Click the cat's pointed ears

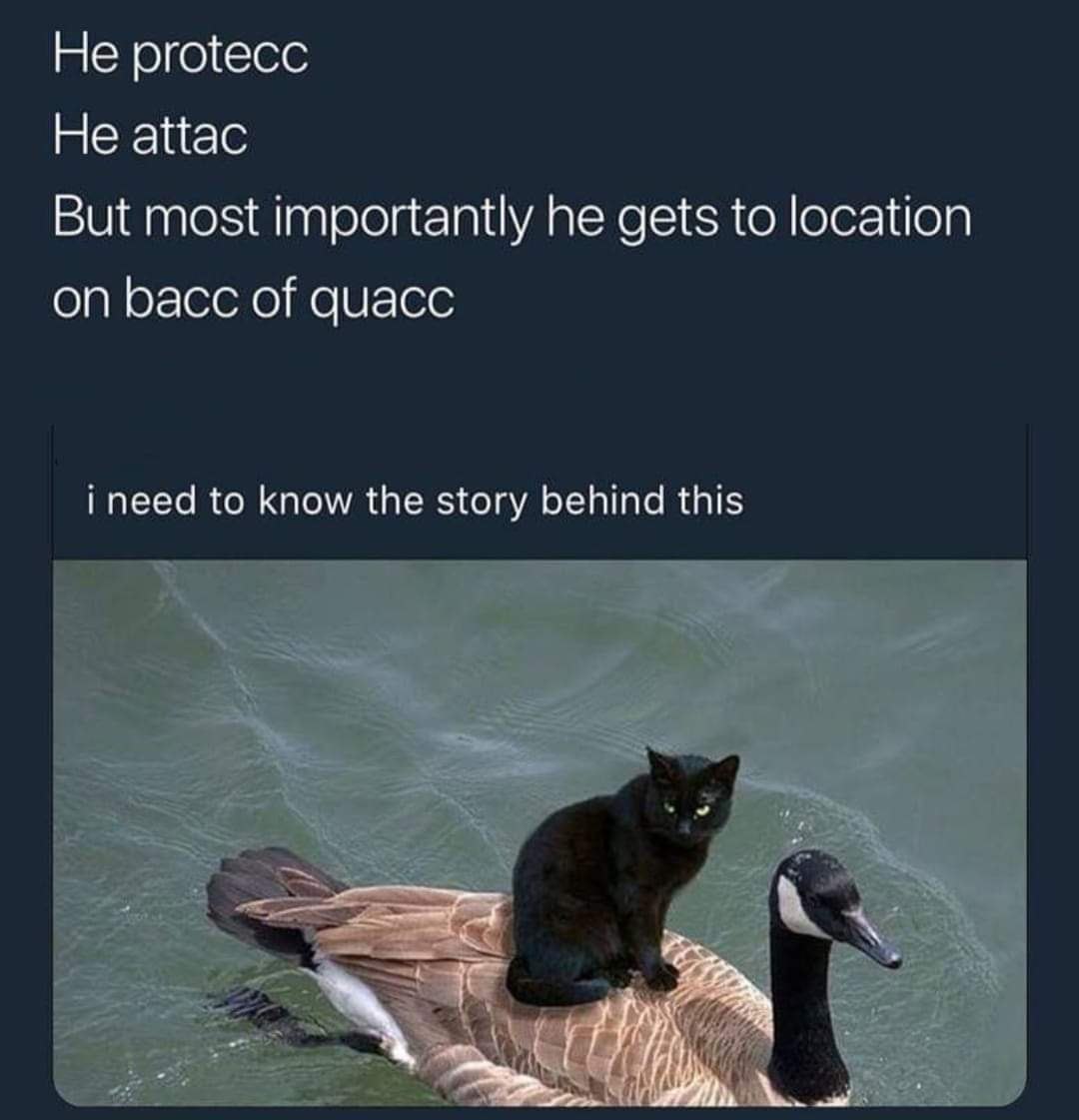click(x=692, y=765)
